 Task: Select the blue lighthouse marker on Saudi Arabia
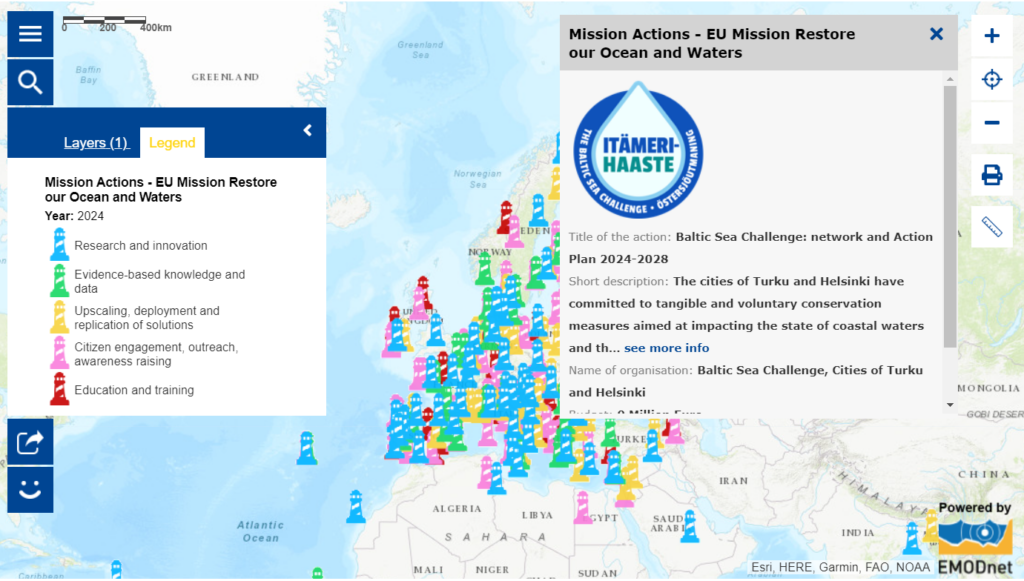[690, 527]
